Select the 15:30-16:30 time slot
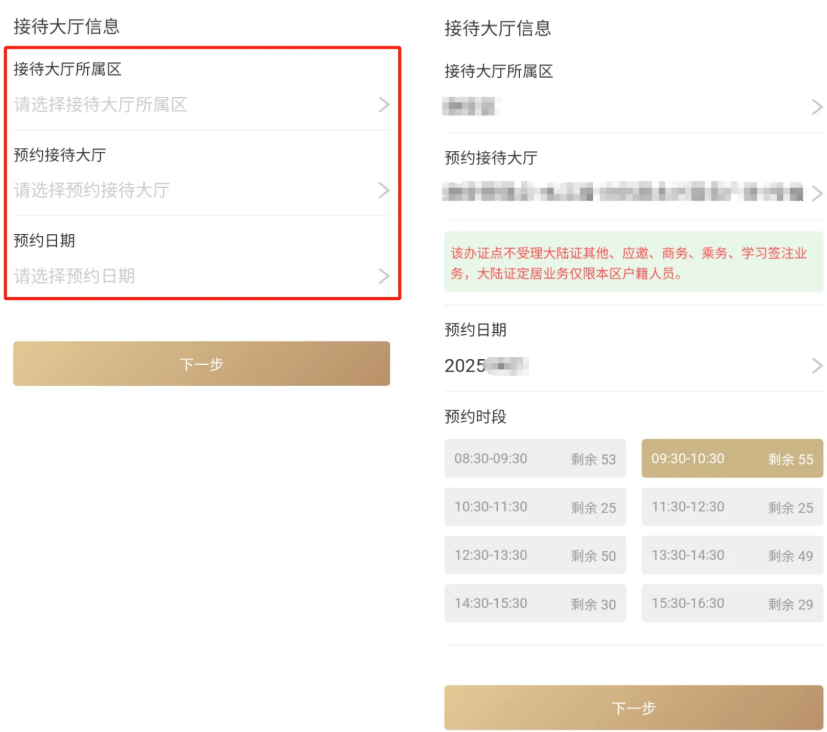 pos(732,604)
